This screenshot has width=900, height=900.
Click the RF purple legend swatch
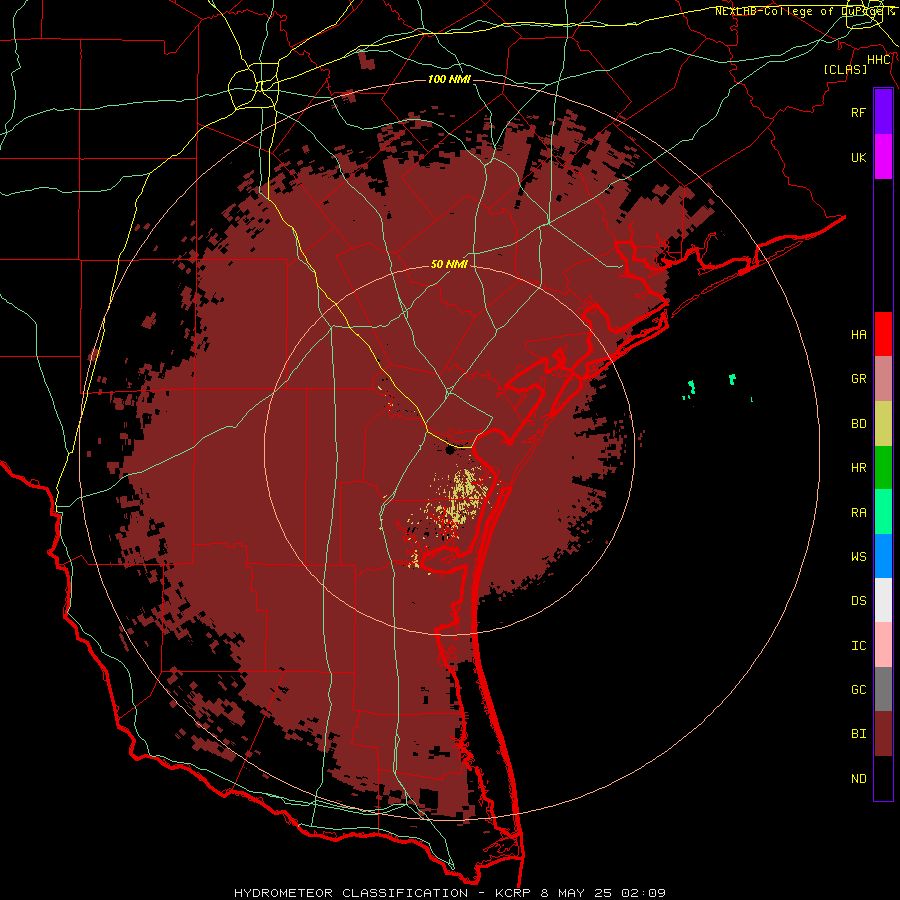tap(883, 111)
